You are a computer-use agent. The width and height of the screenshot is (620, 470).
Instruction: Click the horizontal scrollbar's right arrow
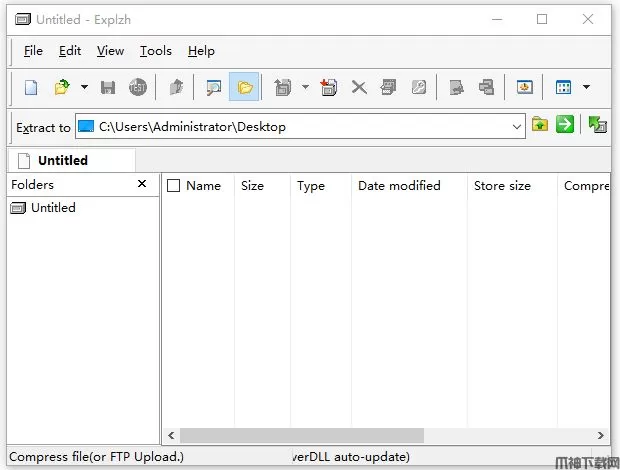point(601,436)
